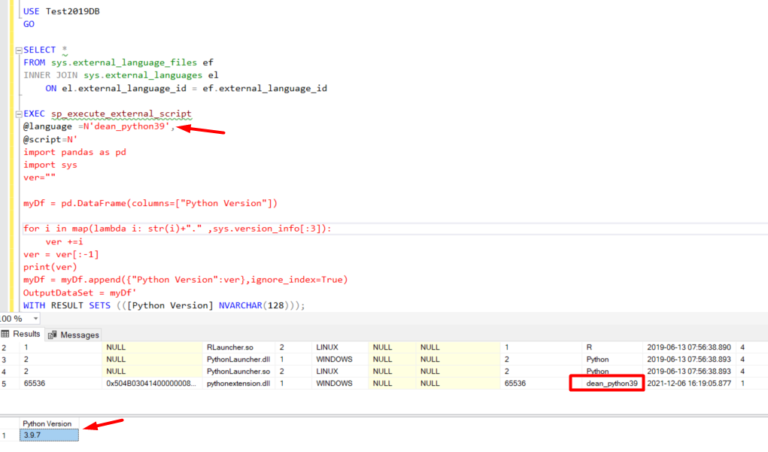Open the Results tab
768x452 pixels.
[x=25, y=334]
